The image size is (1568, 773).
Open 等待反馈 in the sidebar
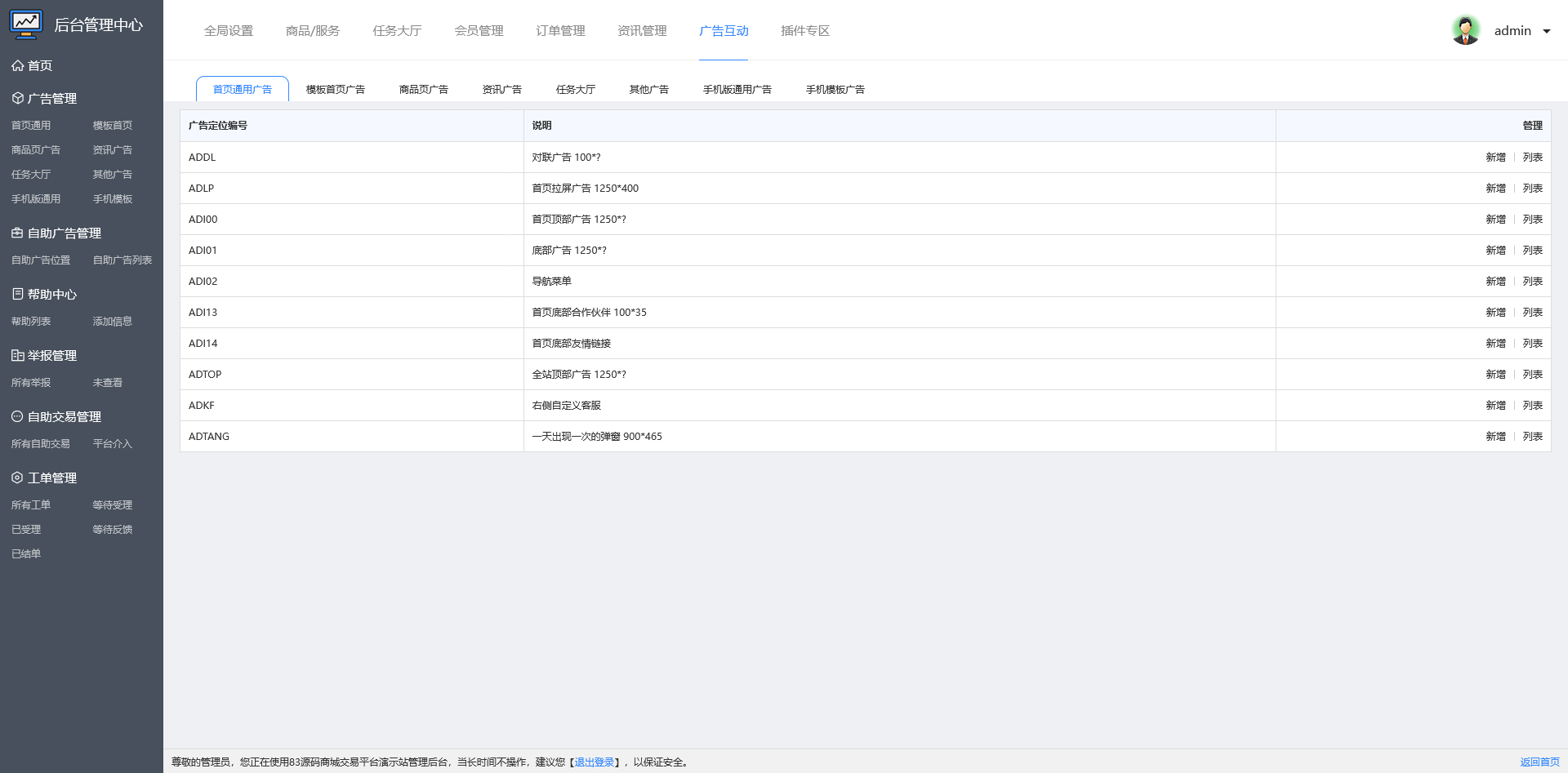point(113,530)
